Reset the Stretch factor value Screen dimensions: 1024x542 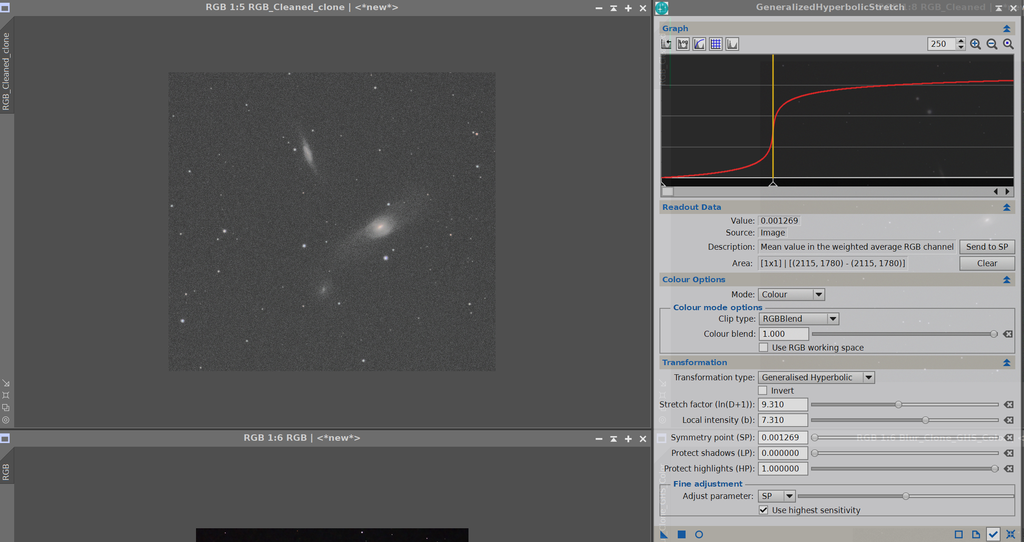[1008, 405]
